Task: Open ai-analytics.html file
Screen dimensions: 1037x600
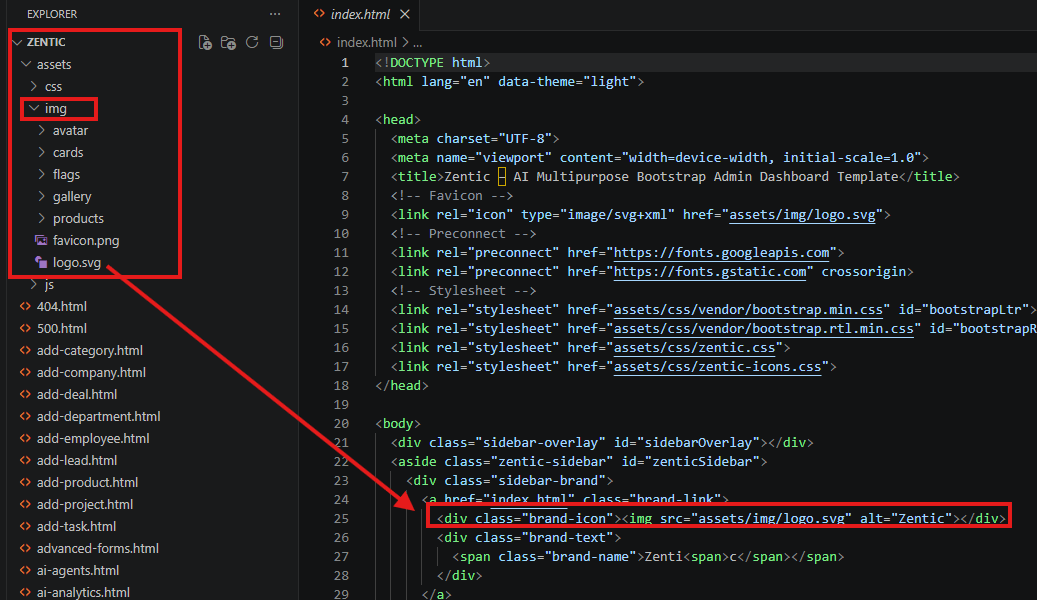Action: point(83,592)
